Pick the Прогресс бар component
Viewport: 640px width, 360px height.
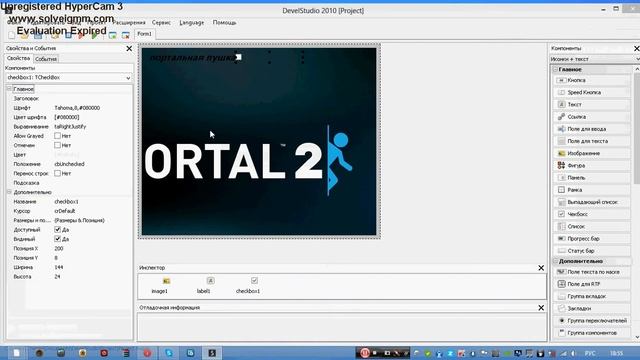pos(591,239)
